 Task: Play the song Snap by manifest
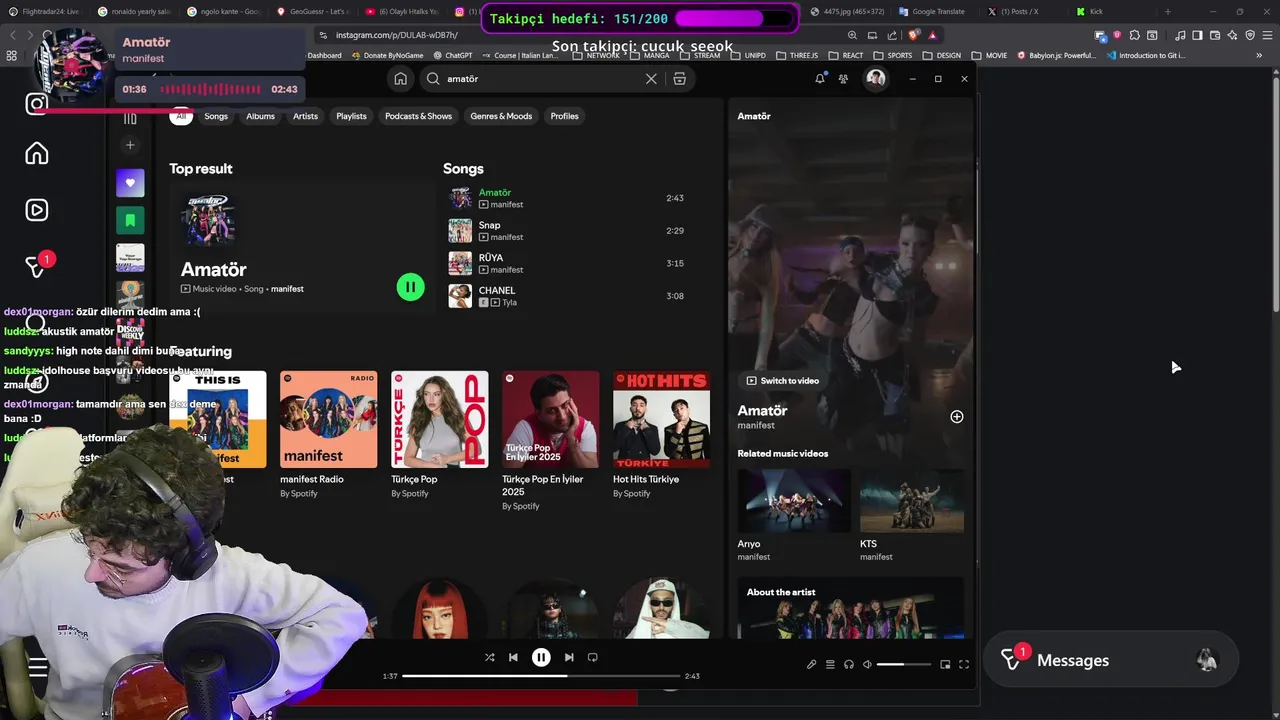pos(566,231)
